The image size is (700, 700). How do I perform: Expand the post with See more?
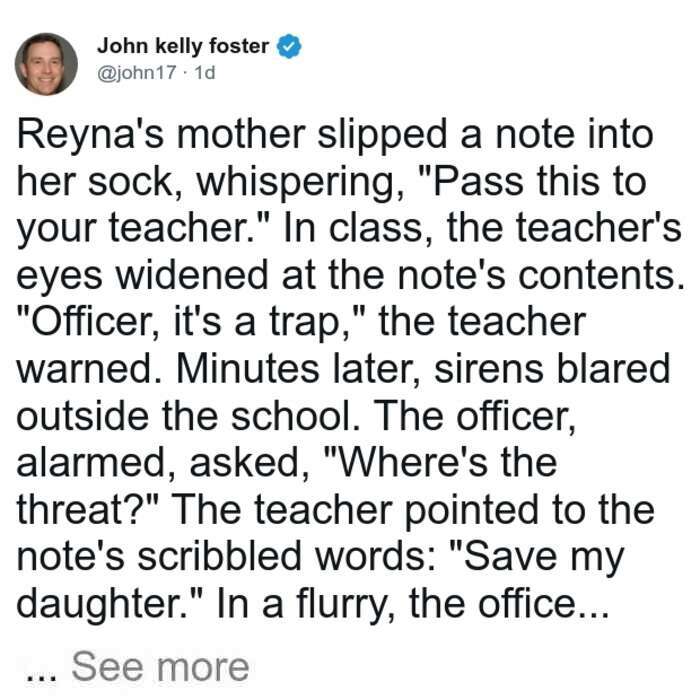pos(160,667)
